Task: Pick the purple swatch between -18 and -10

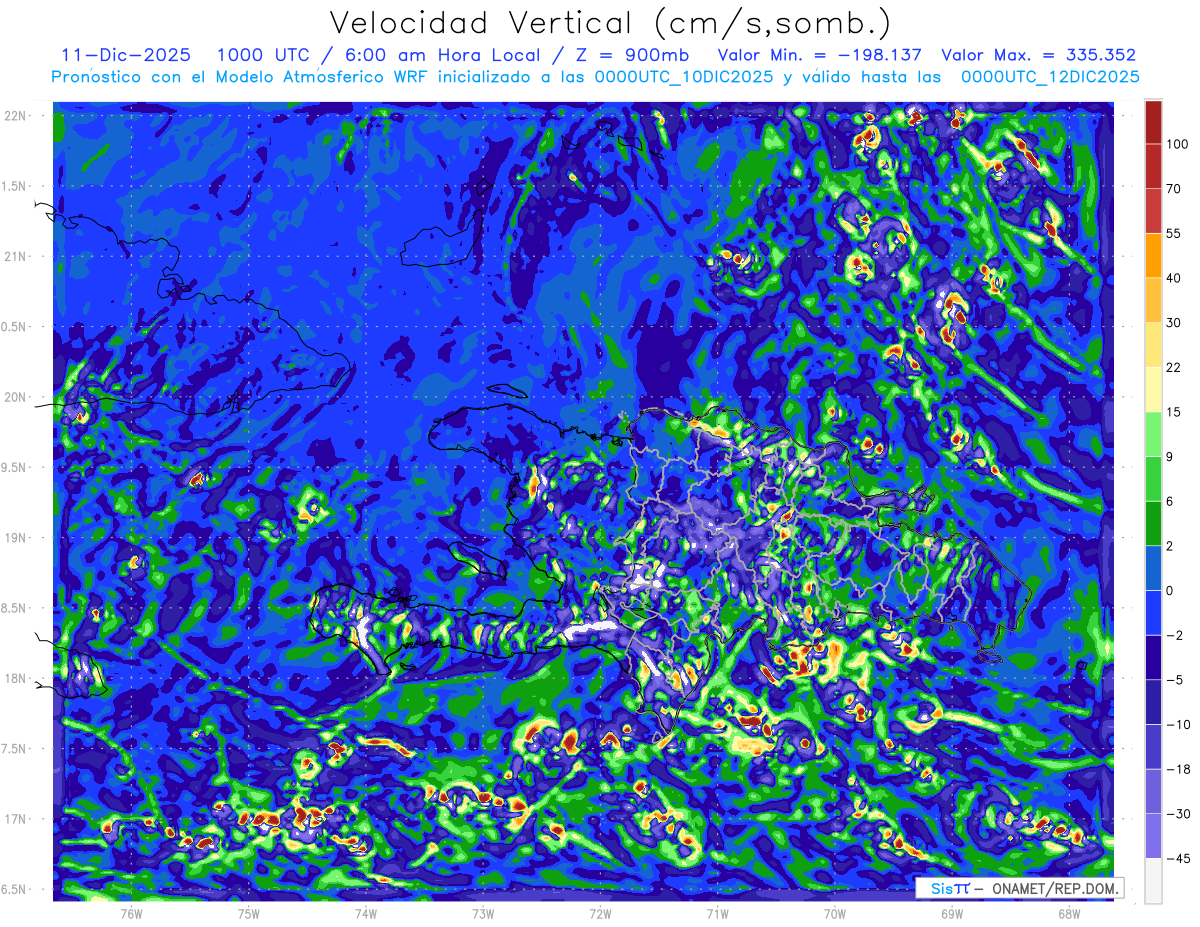Action: tap(1153, 746)
